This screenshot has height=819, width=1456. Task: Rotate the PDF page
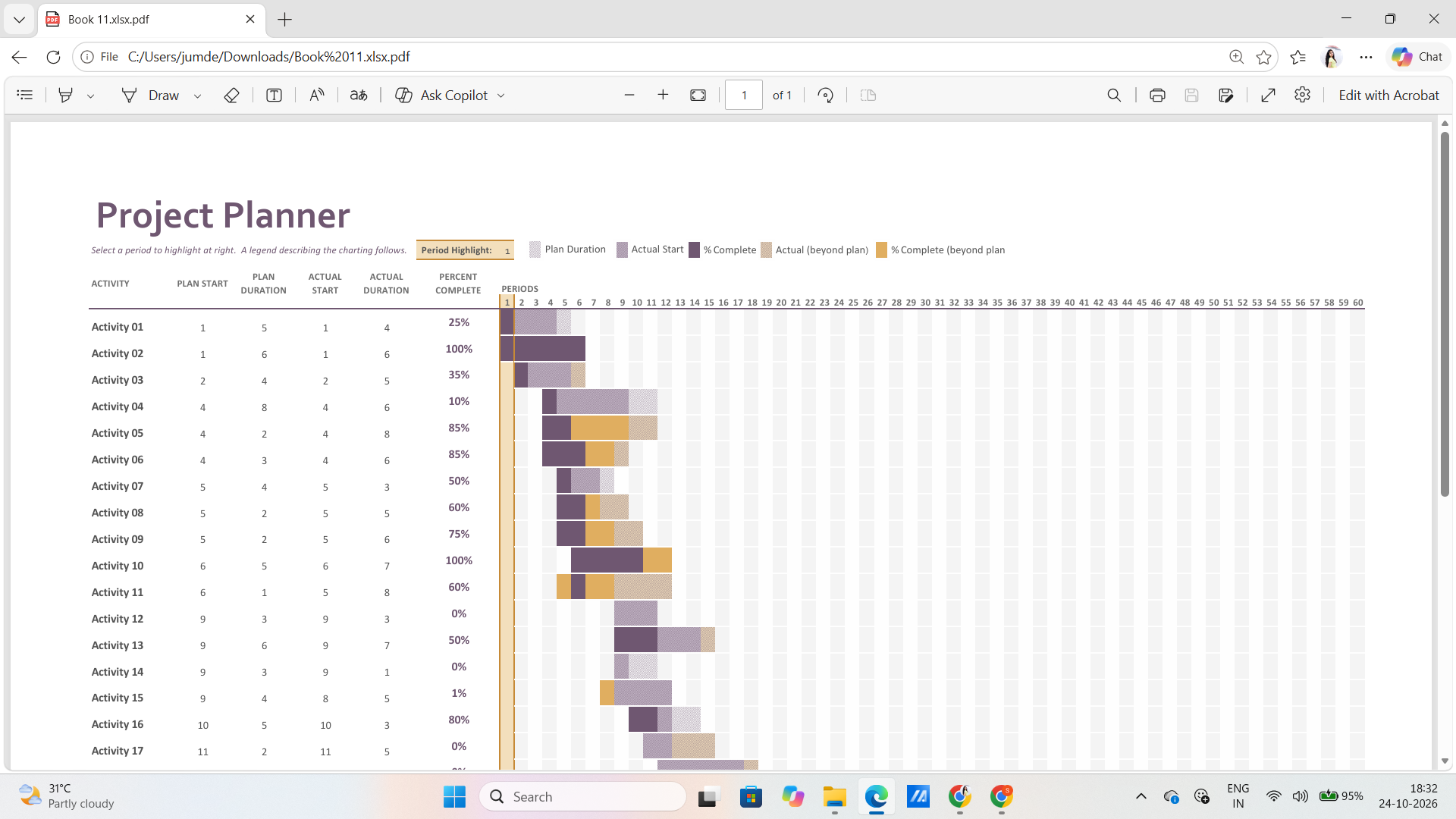[825, 95]
